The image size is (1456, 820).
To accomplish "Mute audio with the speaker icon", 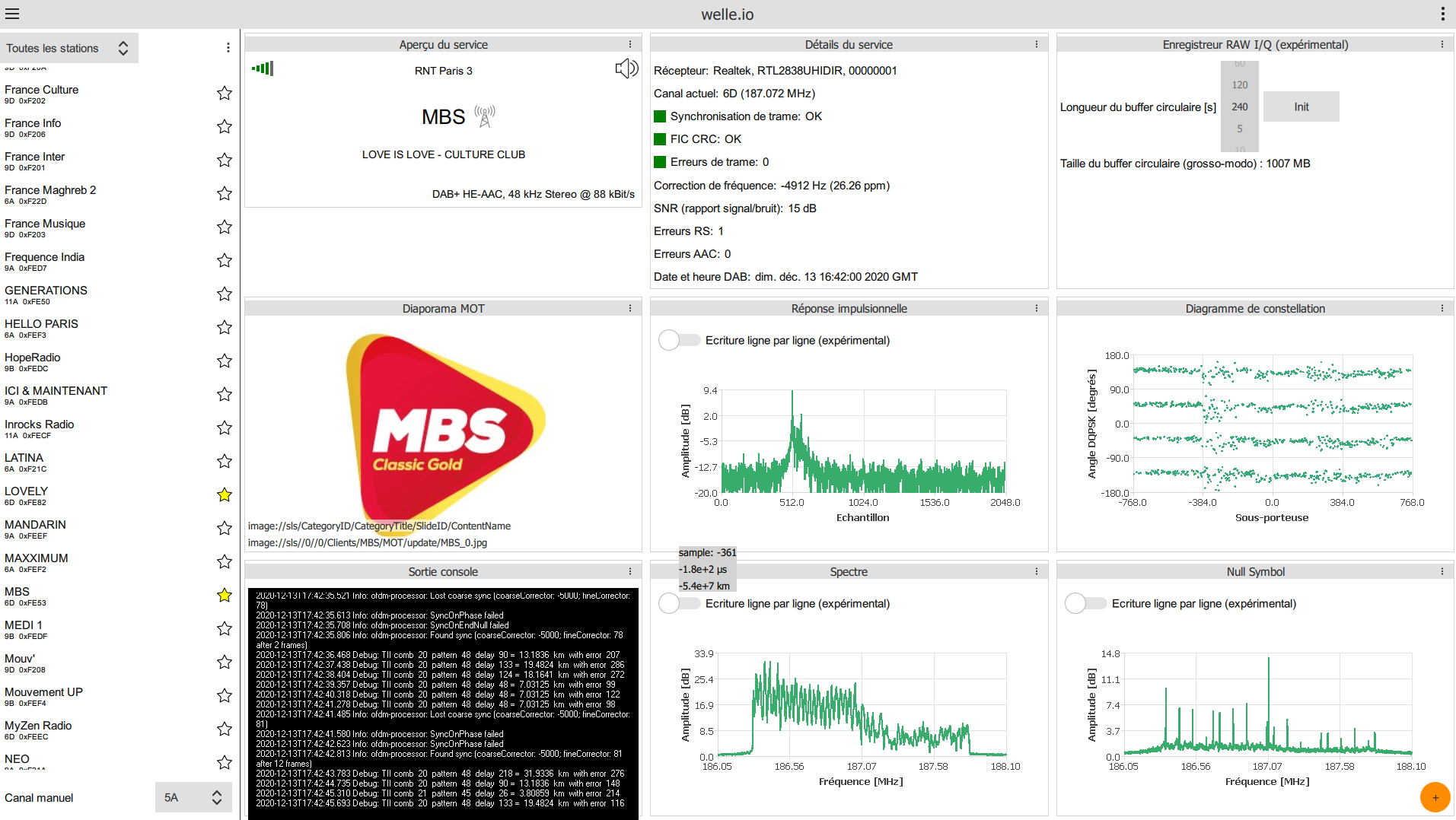I will coord(626,69).
